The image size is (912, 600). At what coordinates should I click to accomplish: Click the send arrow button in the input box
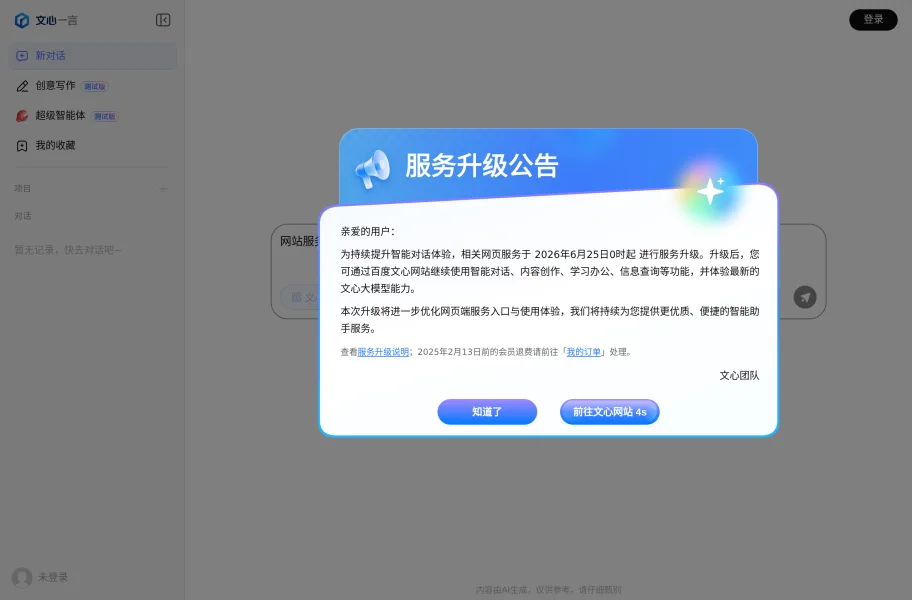click(805, 297)
